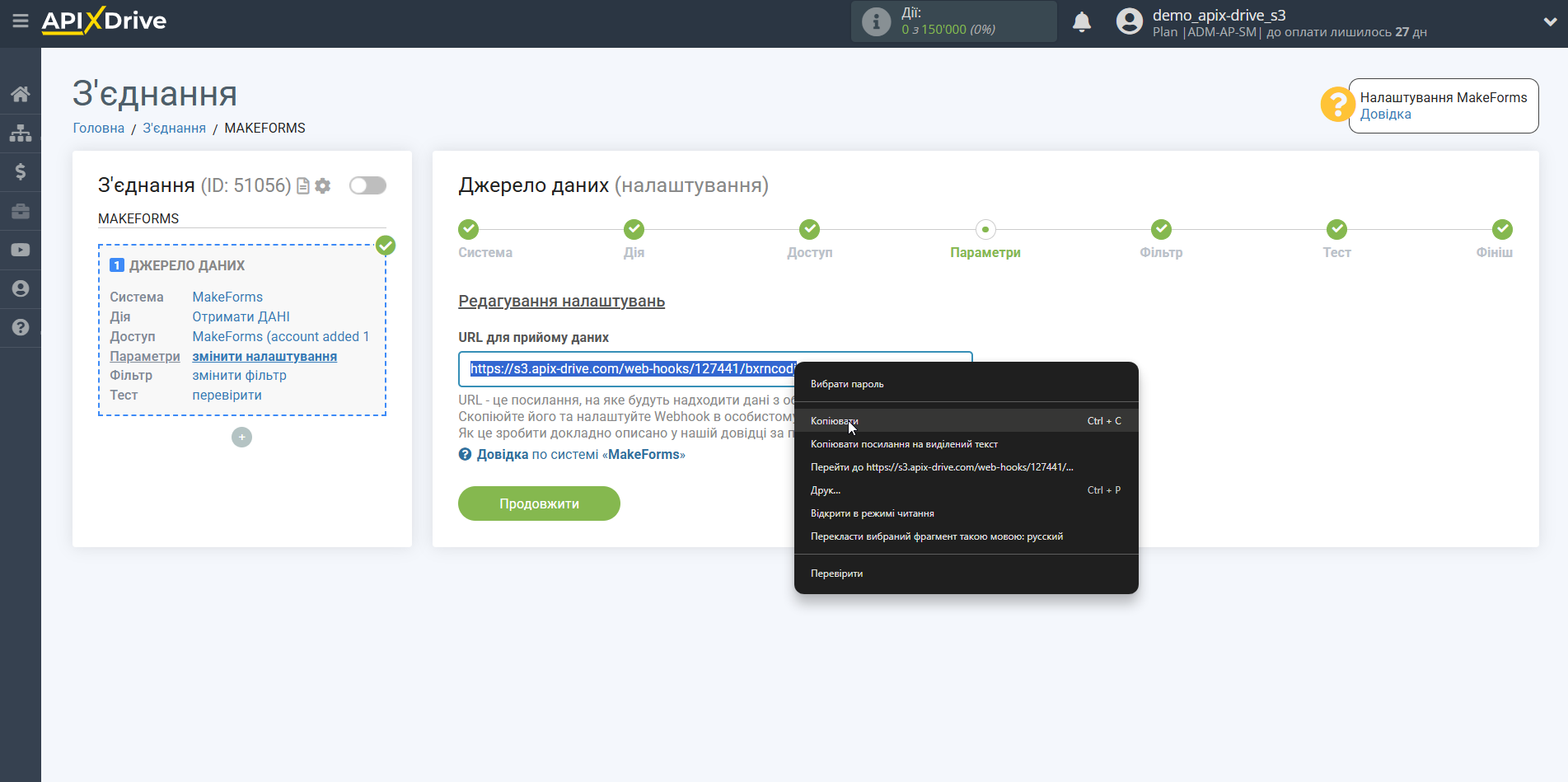Click the перевірити test link
Viewport: 1568px width, 782px height.
pos(227,395)
